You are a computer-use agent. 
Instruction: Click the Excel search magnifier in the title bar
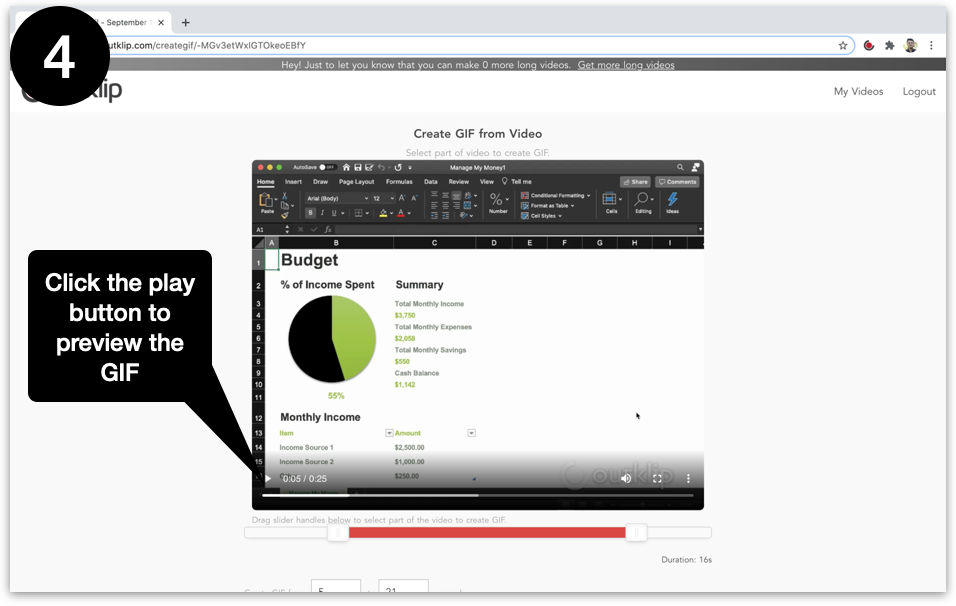(x=680, y=167)
